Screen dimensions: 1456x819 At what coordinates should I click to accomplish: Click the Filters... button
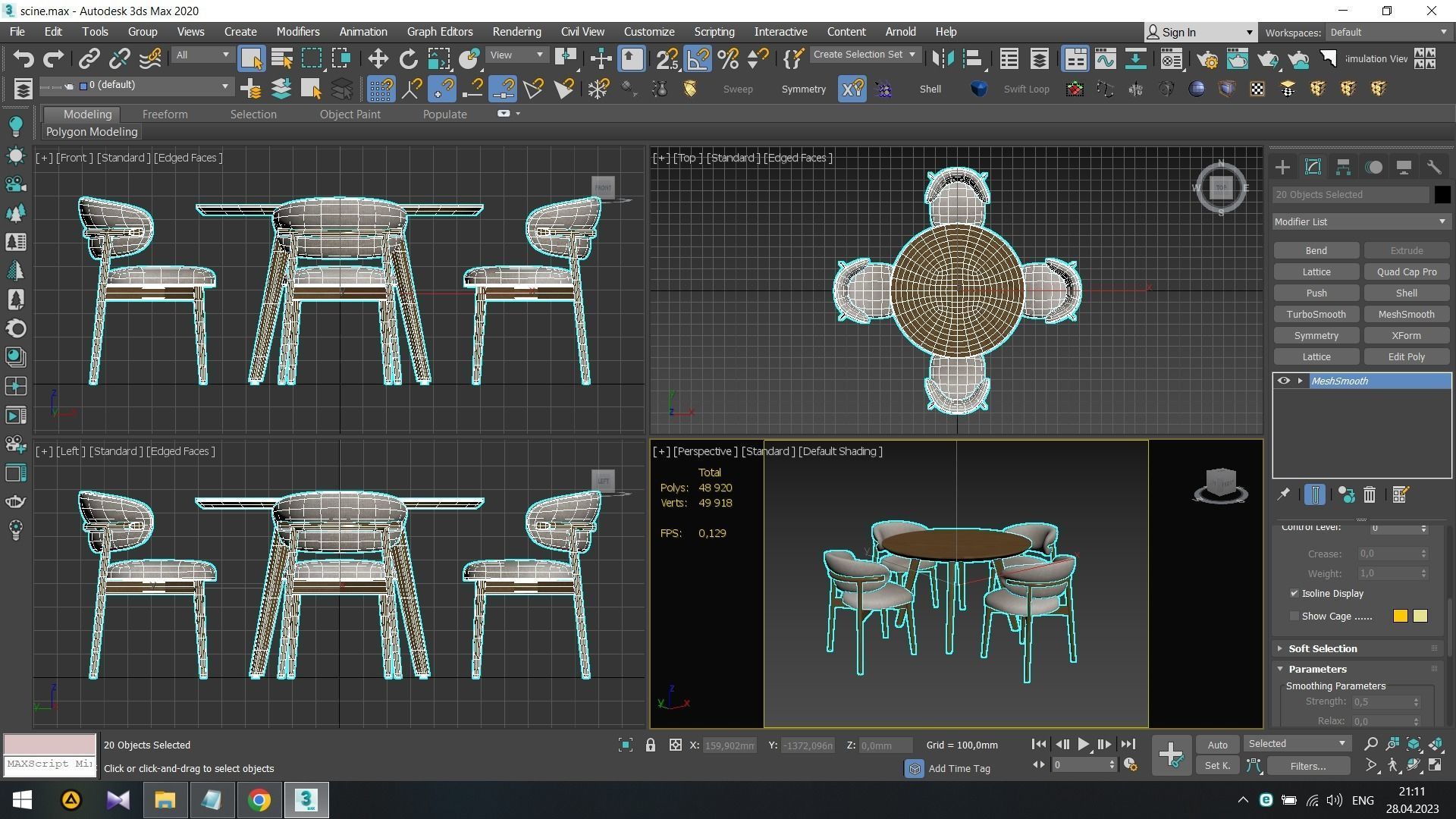(x=1307, y=767)
